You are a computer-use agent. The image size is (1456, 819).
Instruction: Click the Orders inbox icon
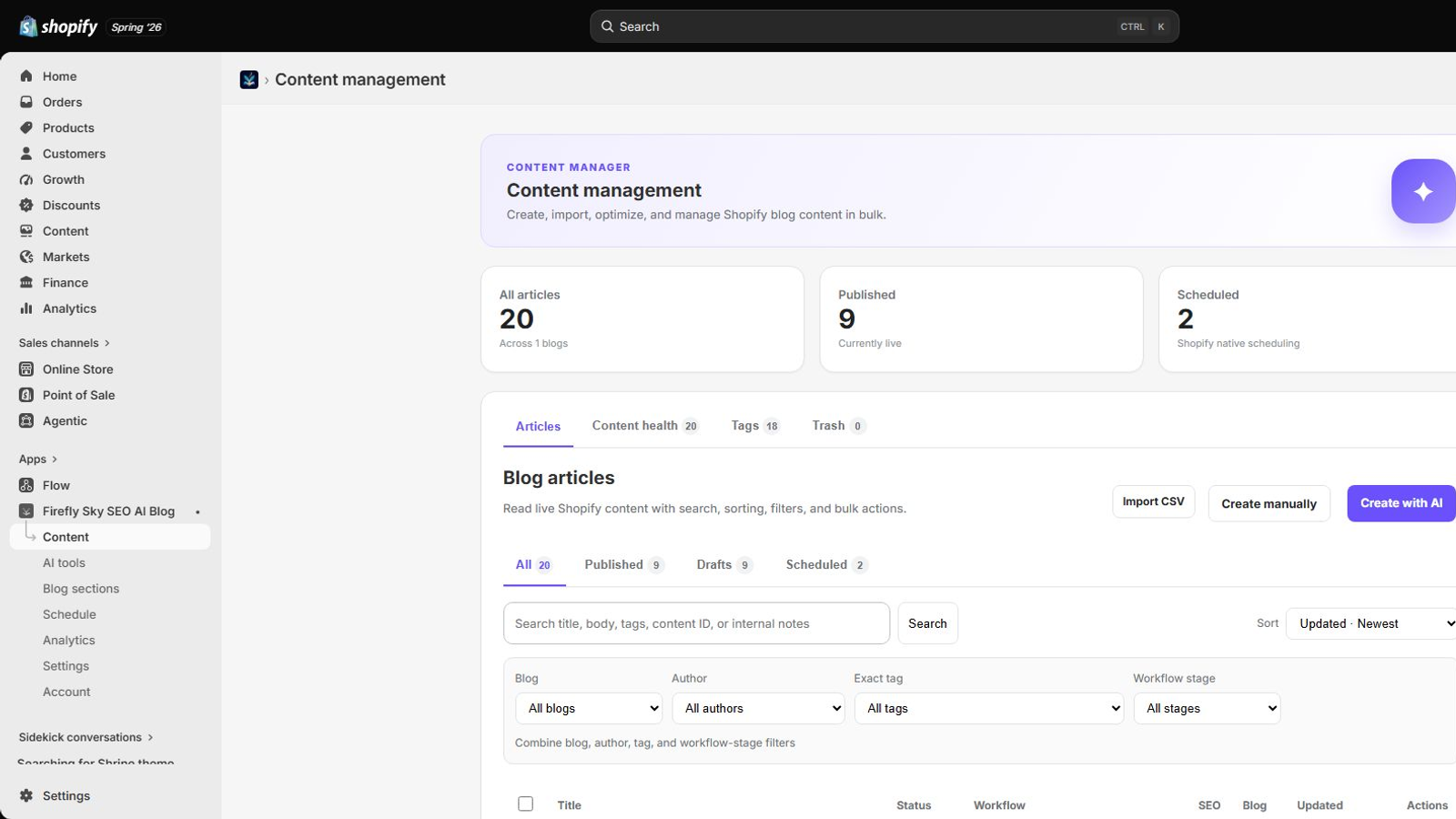tap(26, 102)
